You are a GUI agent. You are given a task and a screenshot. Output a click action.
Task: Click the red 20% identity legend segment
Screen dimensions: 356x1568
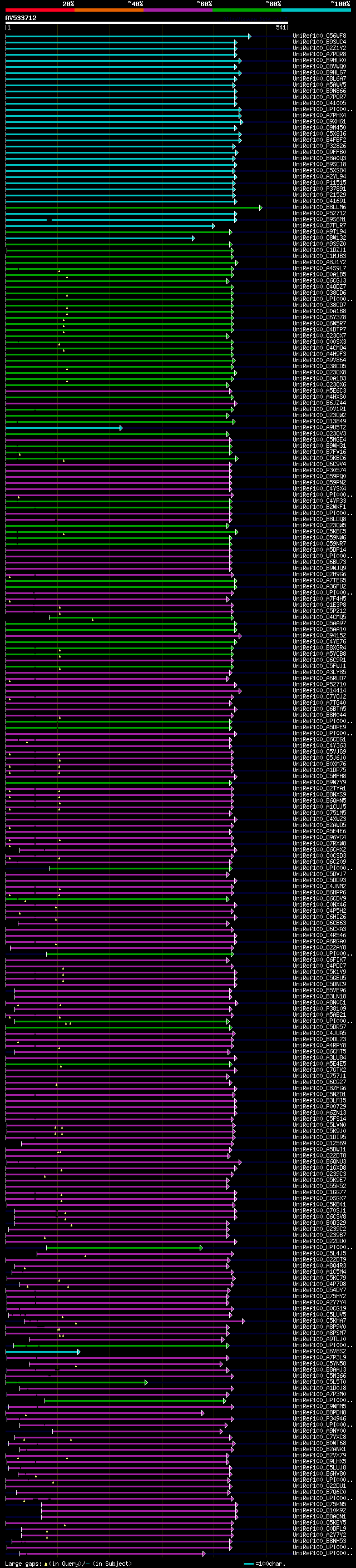point(39,10)
